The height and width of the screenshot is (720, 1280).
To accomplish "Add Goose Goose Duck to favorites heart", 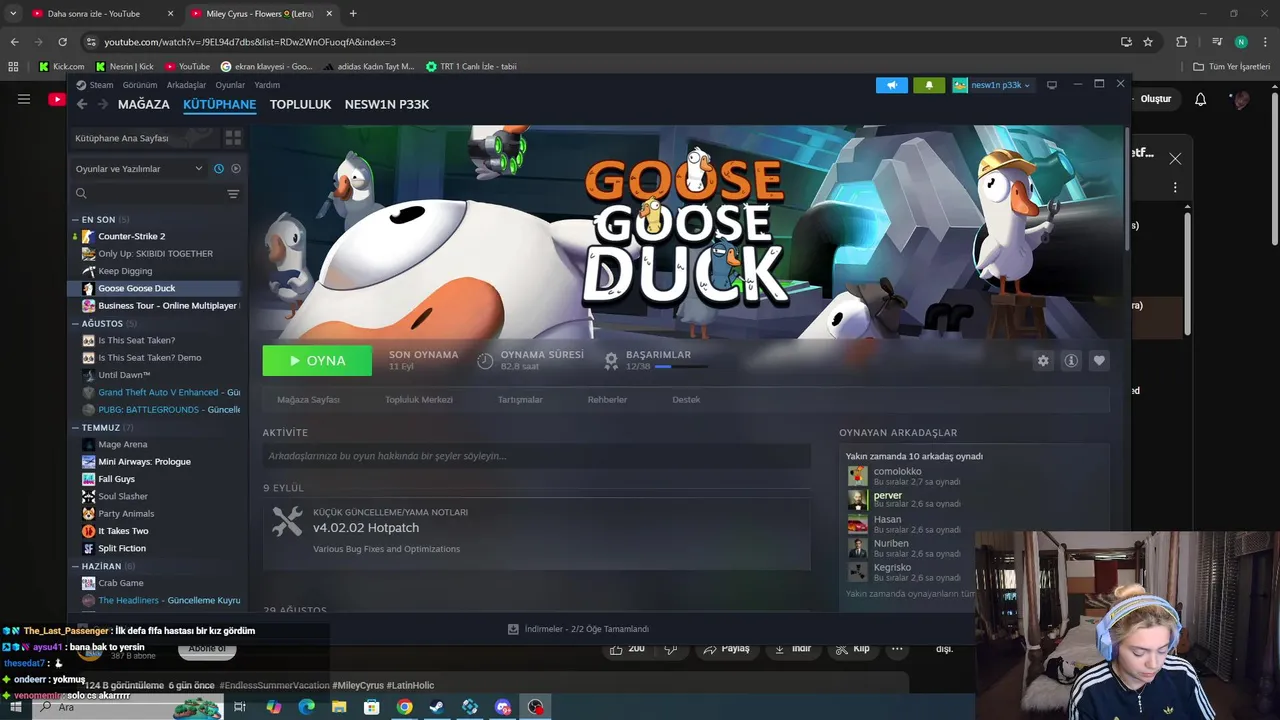I will pyautogui.click(x=1099, y=361).
